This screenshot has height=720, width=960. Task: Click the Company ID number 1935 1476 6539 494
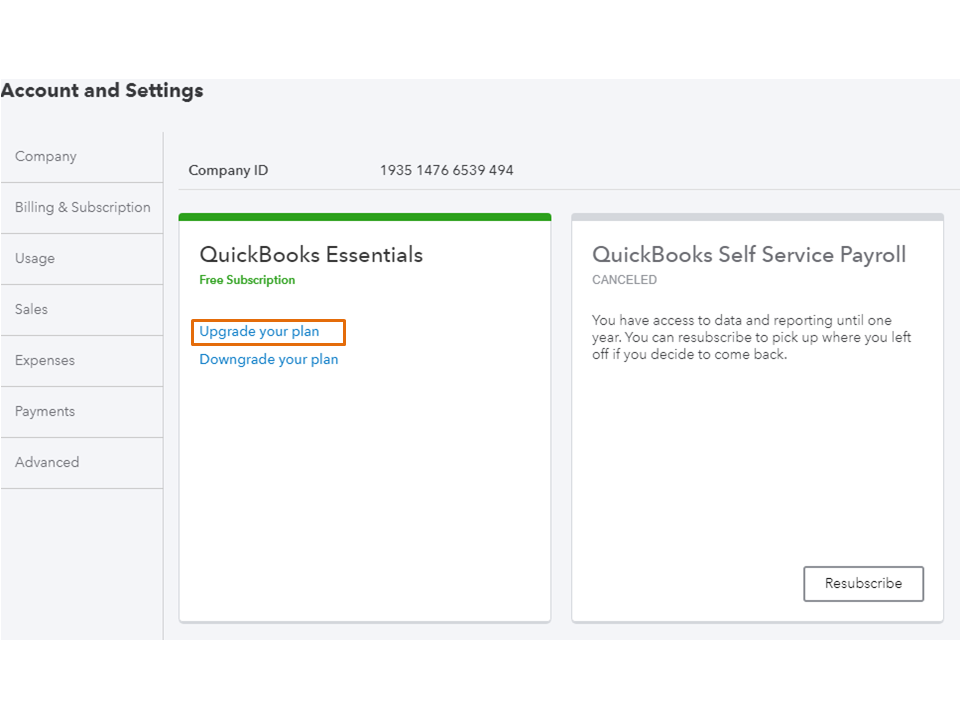[x=446, y=171]
